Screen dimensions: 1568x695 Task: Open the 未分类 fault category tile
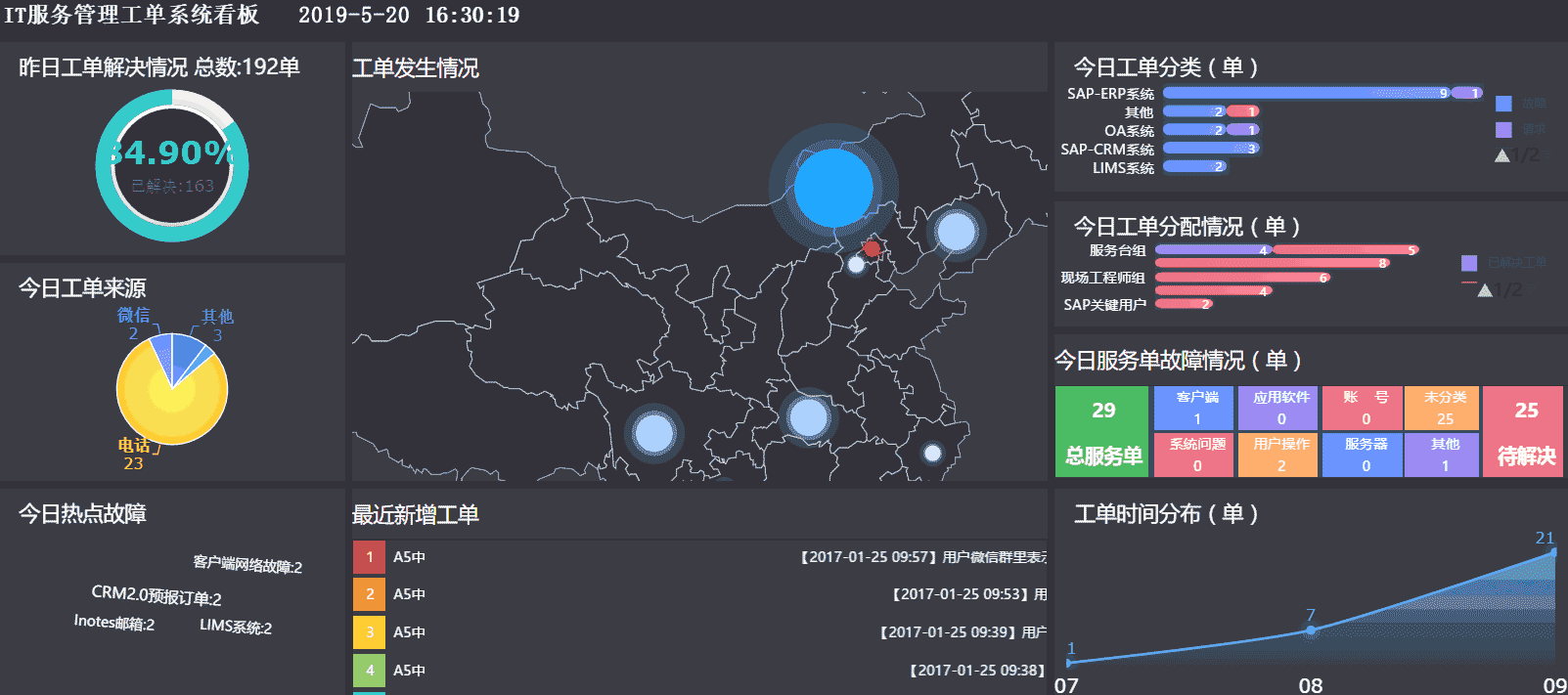(x=1445, y=408)
